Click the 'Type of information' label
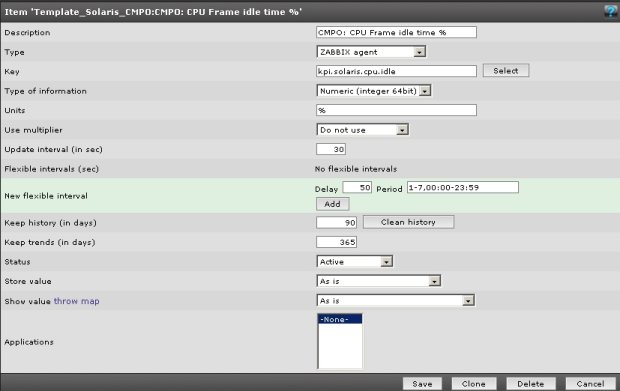This screenshot has width=620, height=391. point(45,91)
